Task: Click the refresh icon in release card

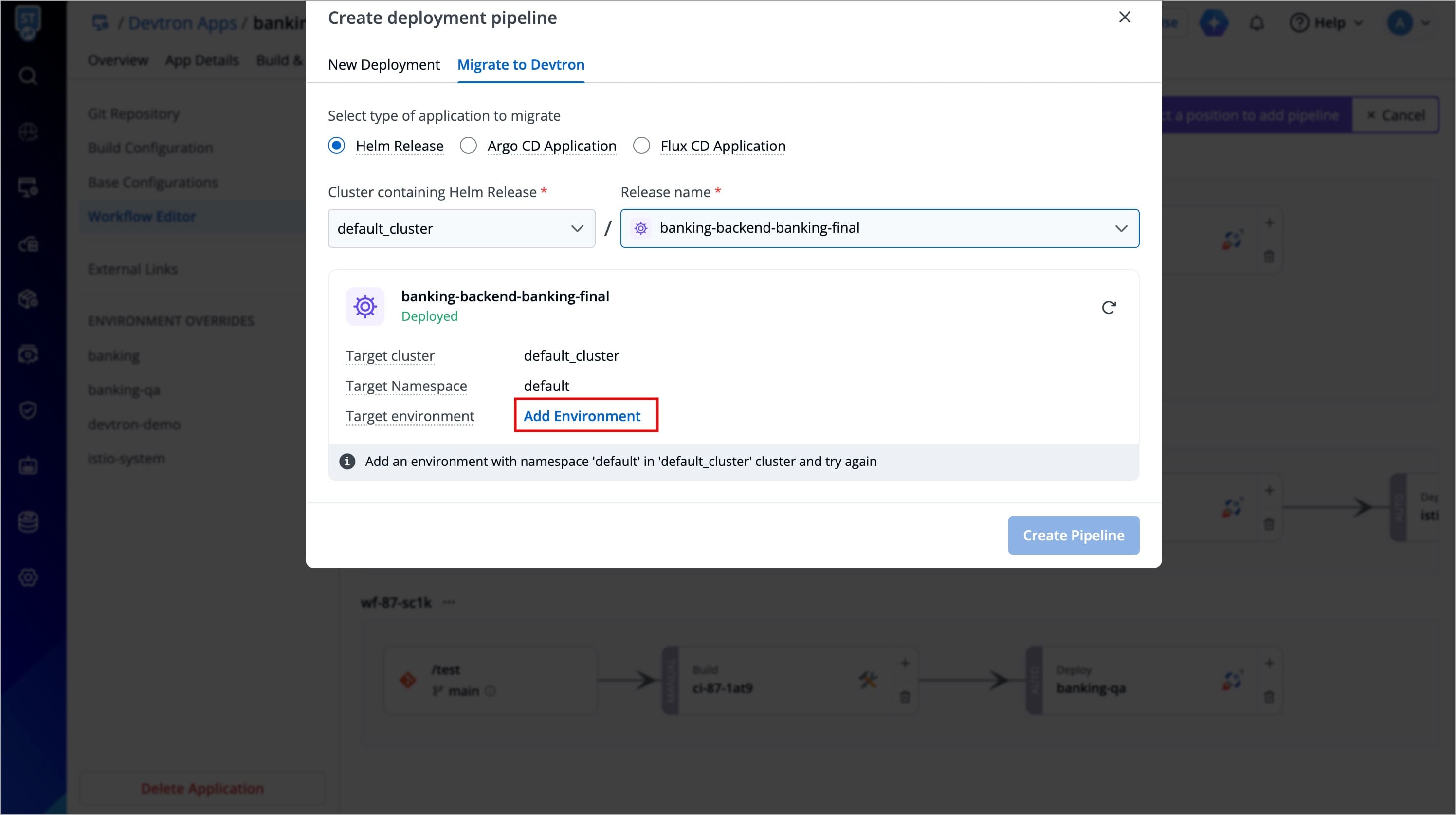Action: (x=1109, y=307)
